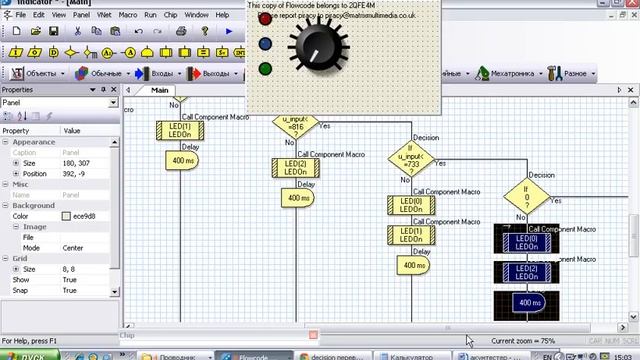The image size is (640, 360).
Task: Open the Edit menu
Action: point(39,15)
